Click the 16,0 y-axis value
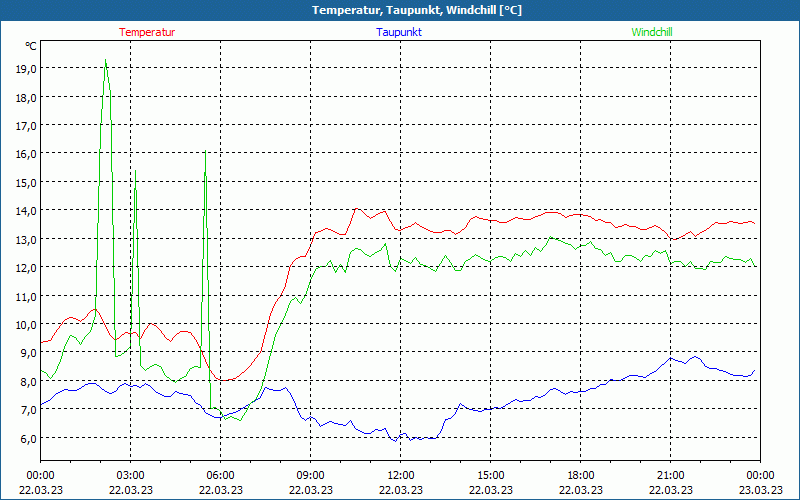Image resolution: width=800 pixels, height=500 pixels. (26, 154)
